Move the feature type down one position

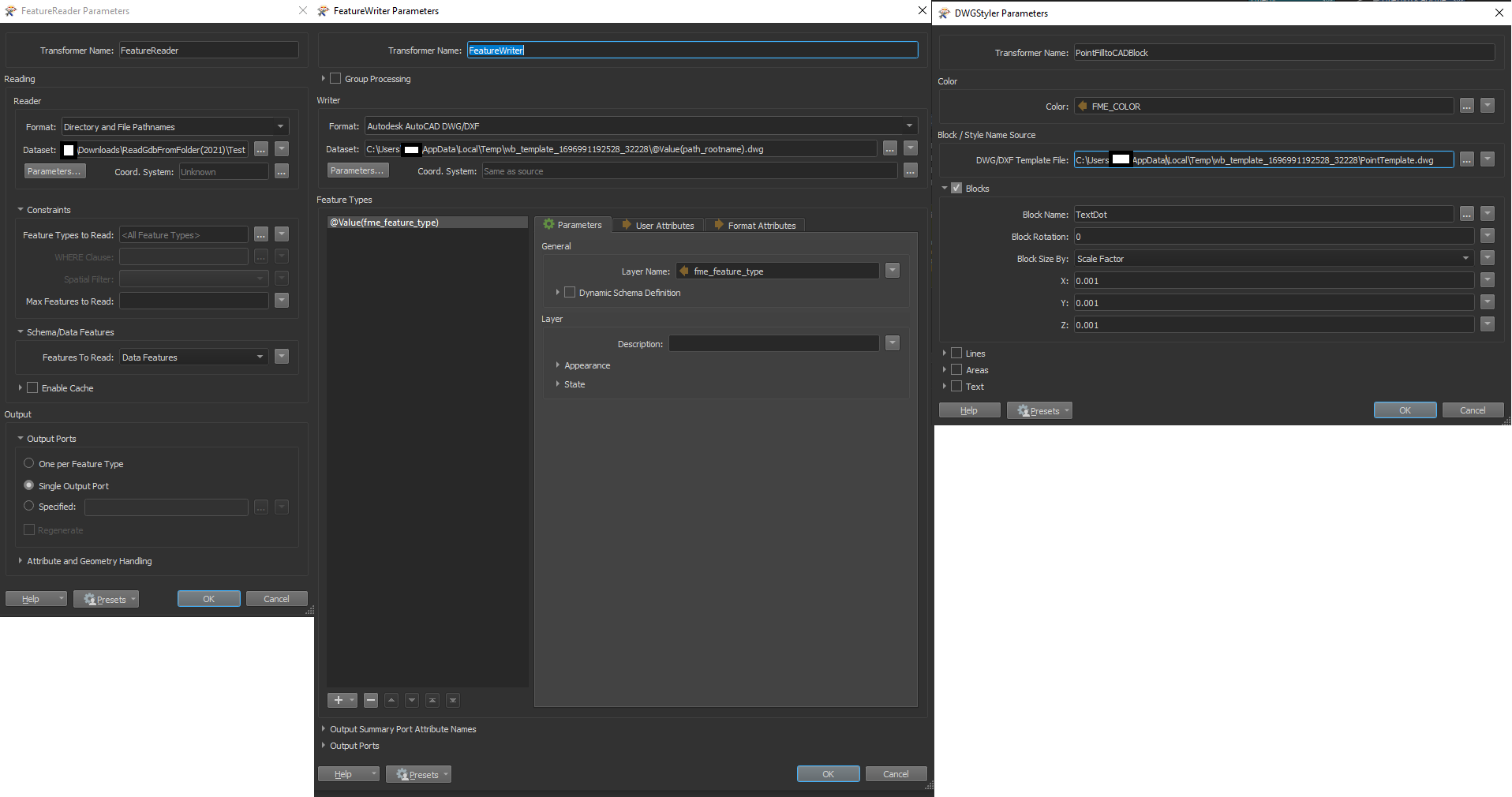pyautogui.click(x=412, y=700)
